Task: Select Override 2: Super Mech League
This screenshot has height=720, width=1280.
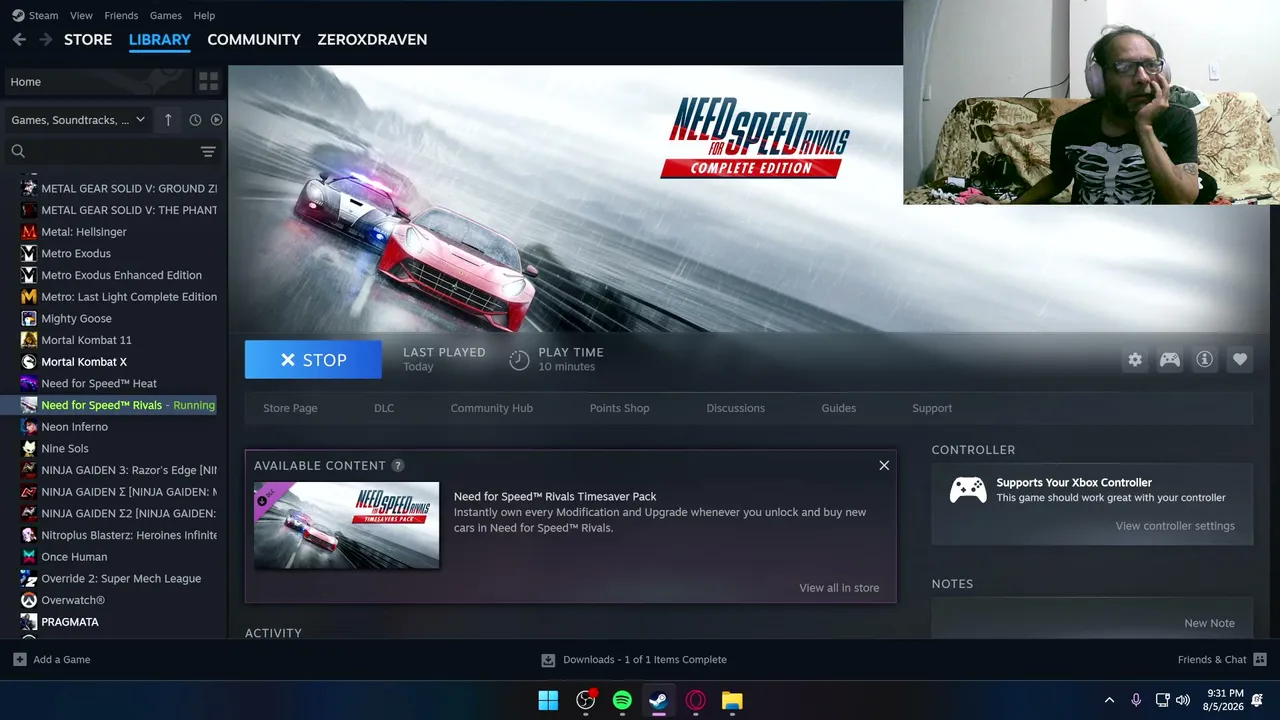Action: [121, 579]
